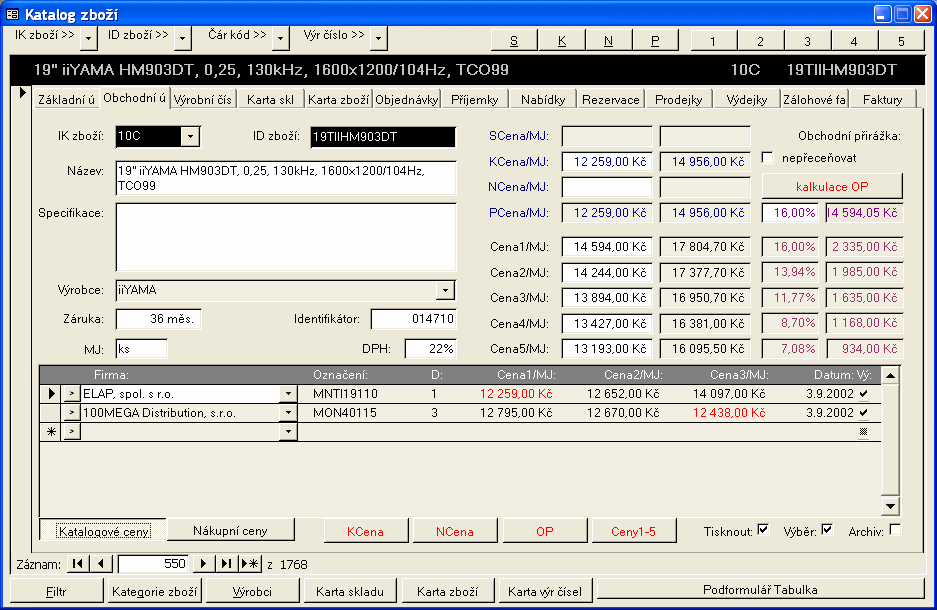937x610 pixels.
Task: Expand the IK zboží combo box
Action: point(190,136)
